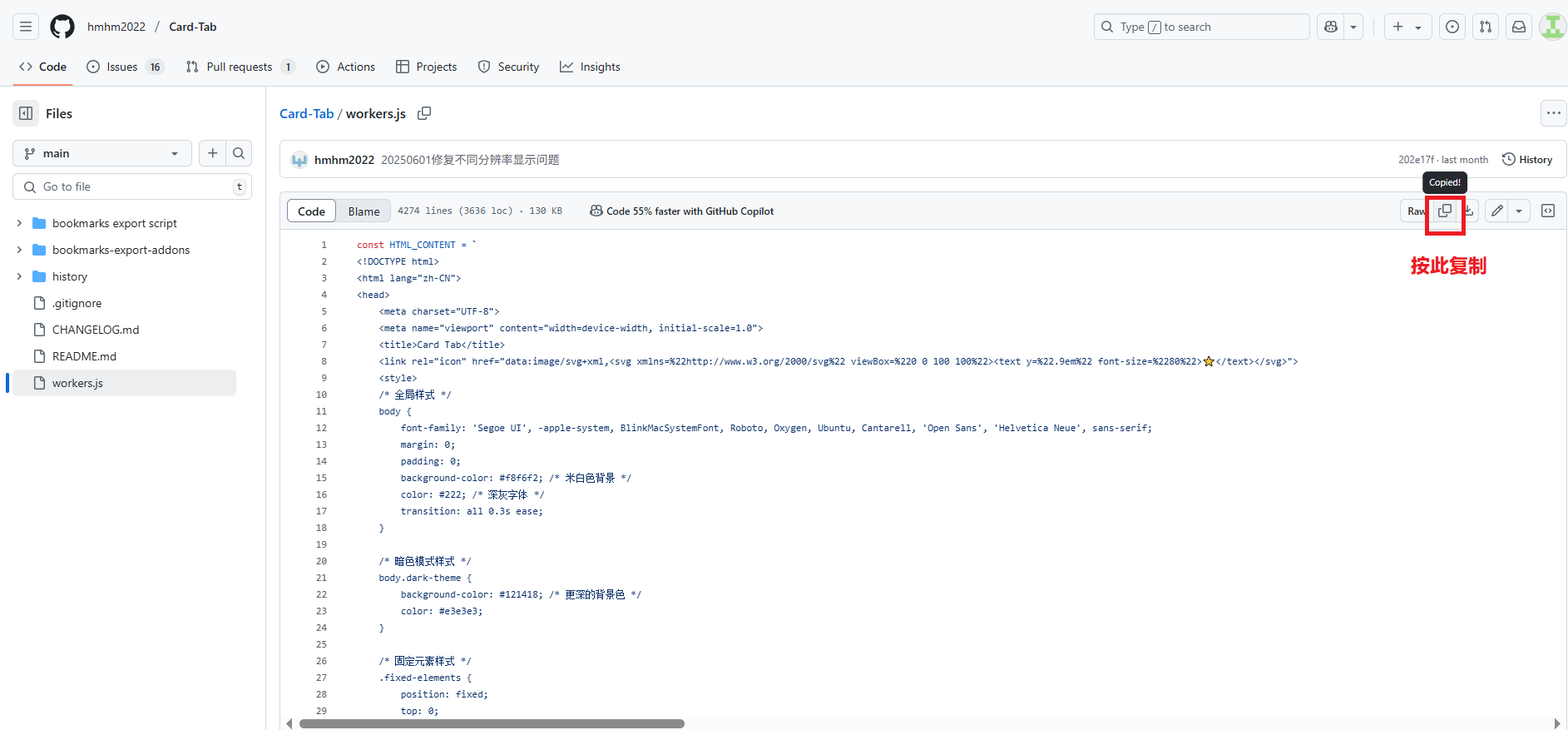Click the horizontal code scrollbar
Image resolution: width=1568 pixels, height=730 pixels.
[491, 723]
